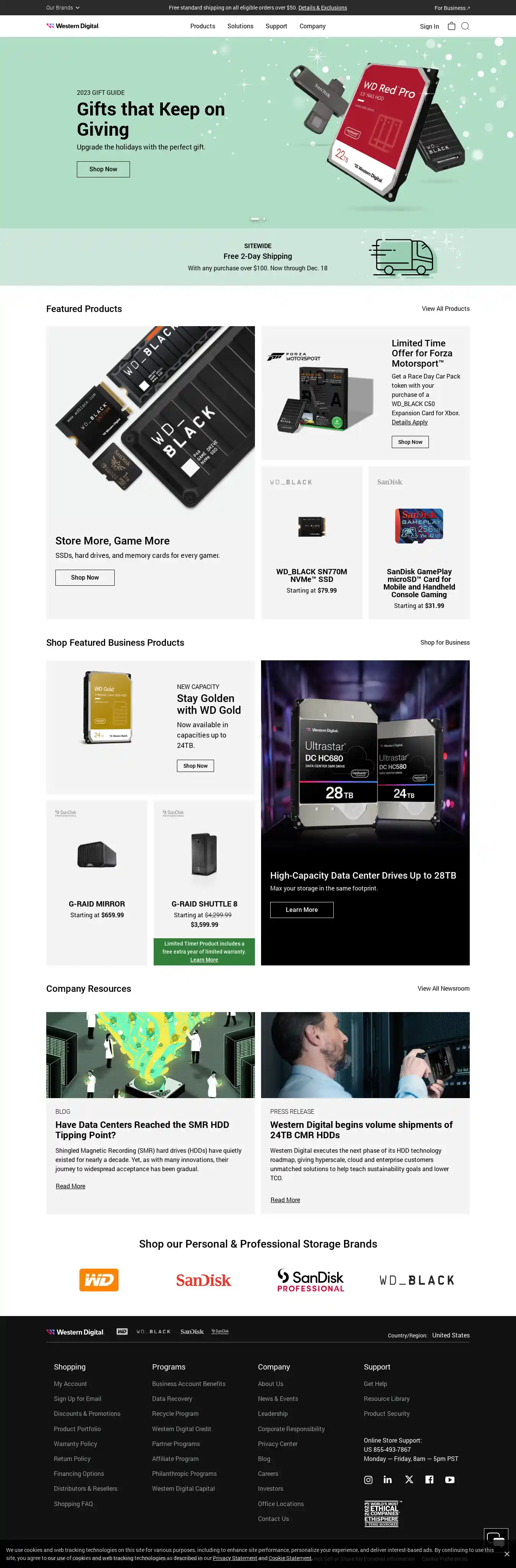Click Shop Now in the gift guide banner

click(x=104, y=169)
